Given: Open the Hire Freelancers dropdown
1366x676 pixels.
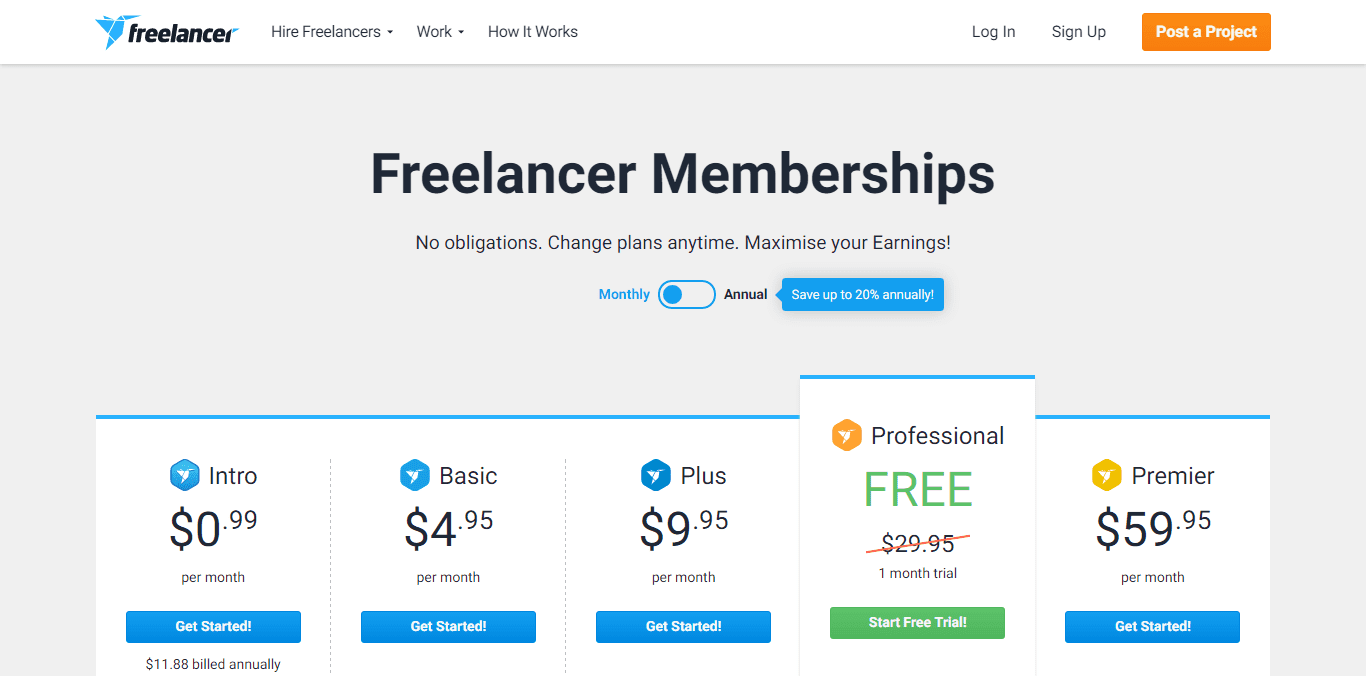Looking at the screenshot, I should coord(331,31).
